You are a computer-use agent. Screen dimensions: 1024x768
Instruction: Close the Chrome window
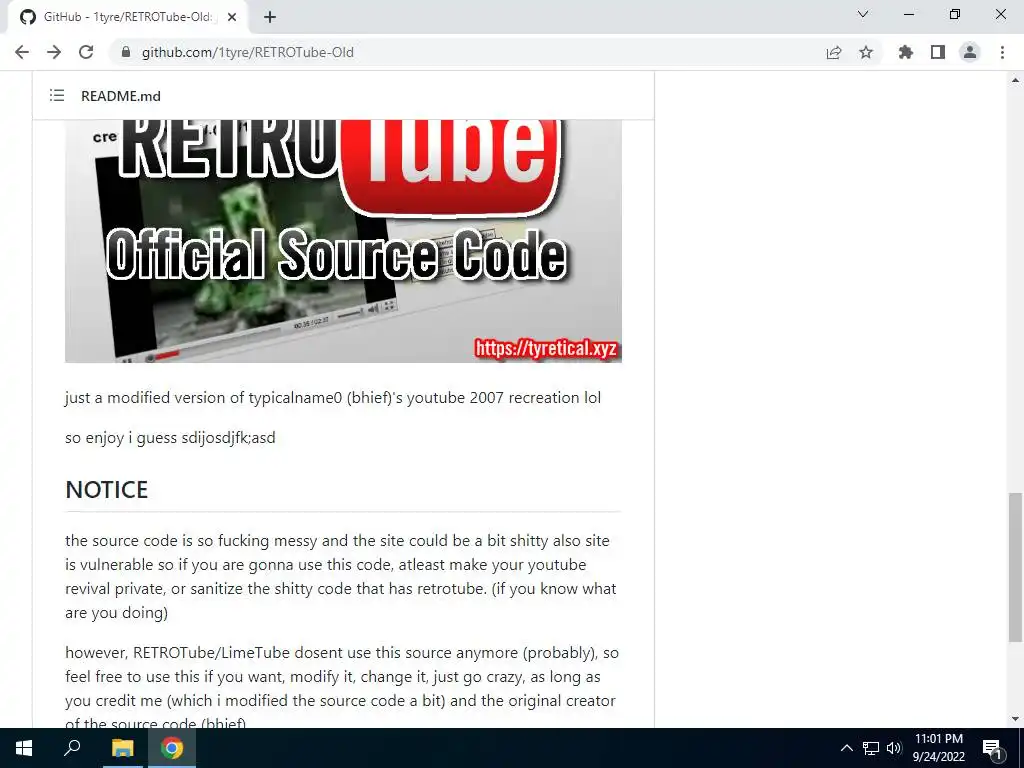(x=1000, y=14)
